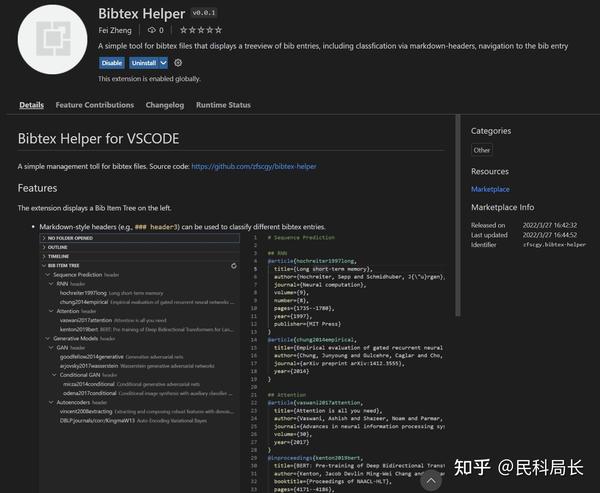The image size is (600, 493).
Task: Click the Features heading
Action: pos(38,188)
